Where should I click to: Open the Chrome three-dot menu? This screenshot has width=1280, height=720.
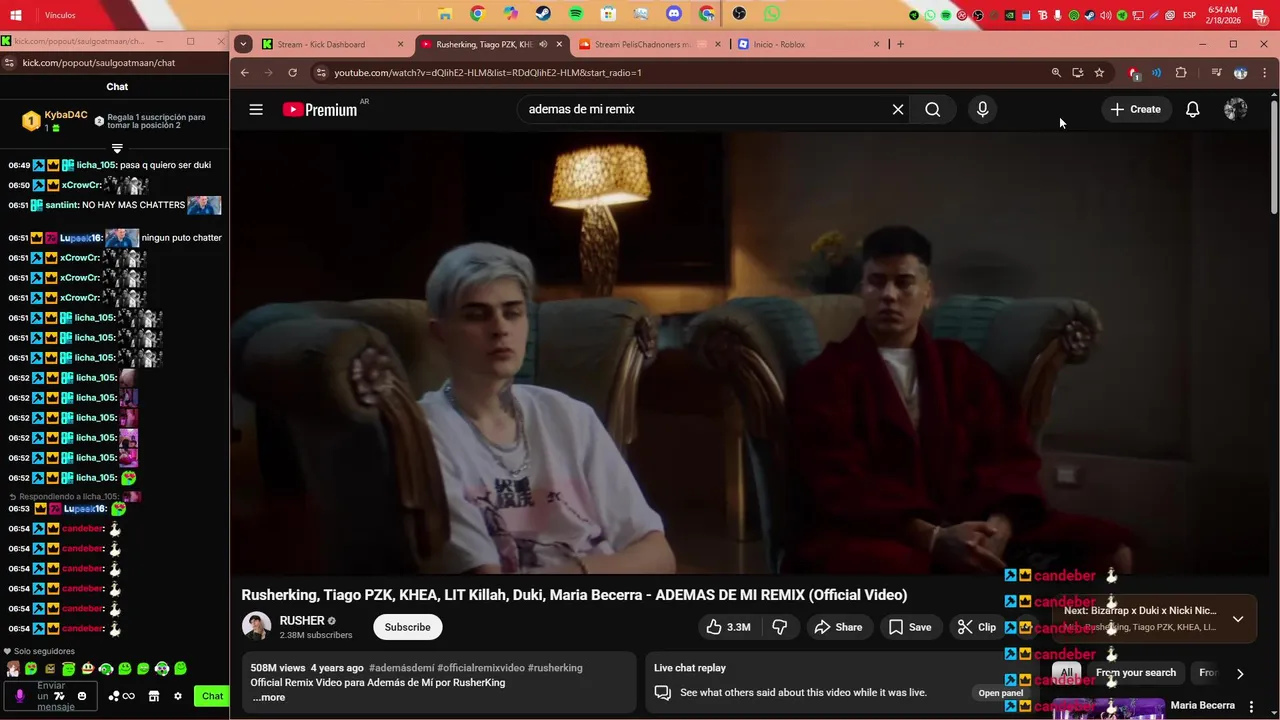pyautogui.click(x=1265, y=73)
